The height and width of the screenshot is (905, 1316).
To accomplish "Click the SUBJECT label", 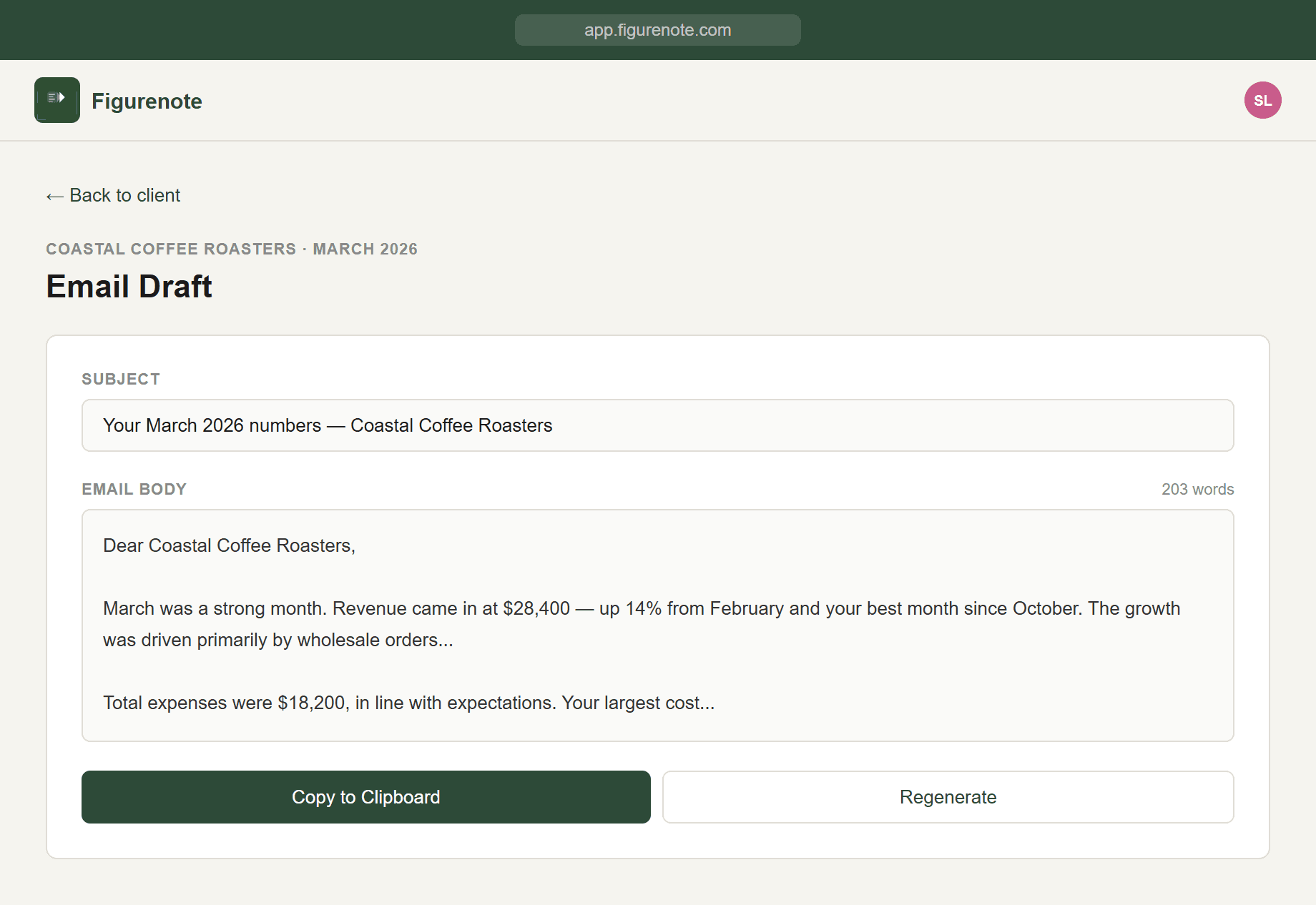I will tap(121, 379).
